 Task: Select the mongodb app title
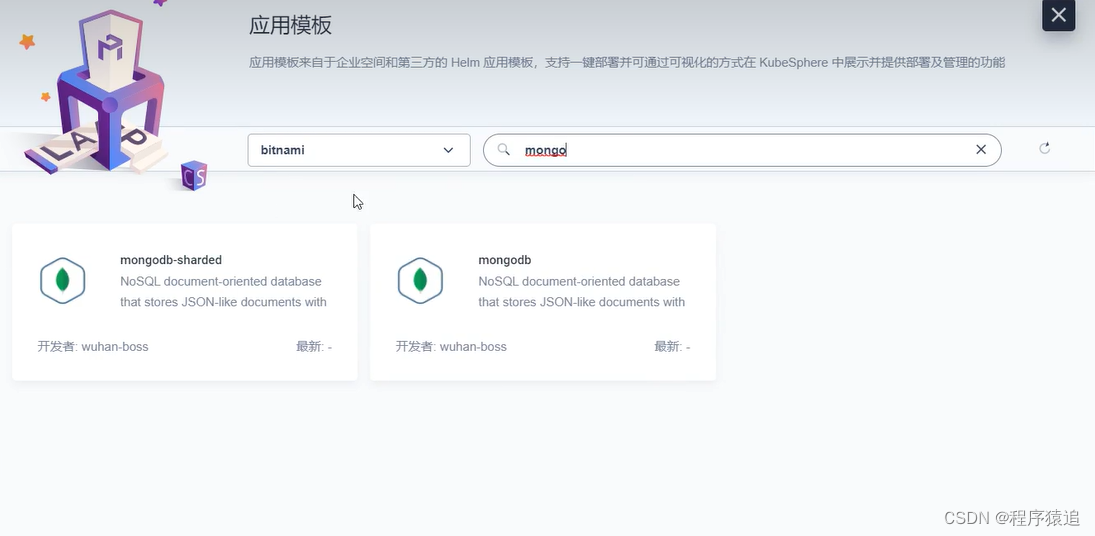pyautogui.click(x=505, y=260)
